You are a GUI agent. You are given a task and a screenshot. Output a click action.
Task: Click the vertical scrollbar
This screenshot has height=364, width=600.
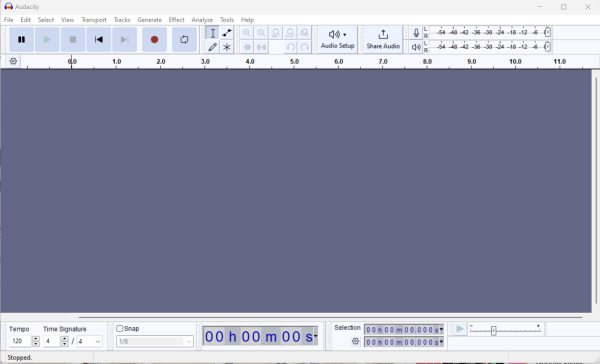(x=596, y=190)
